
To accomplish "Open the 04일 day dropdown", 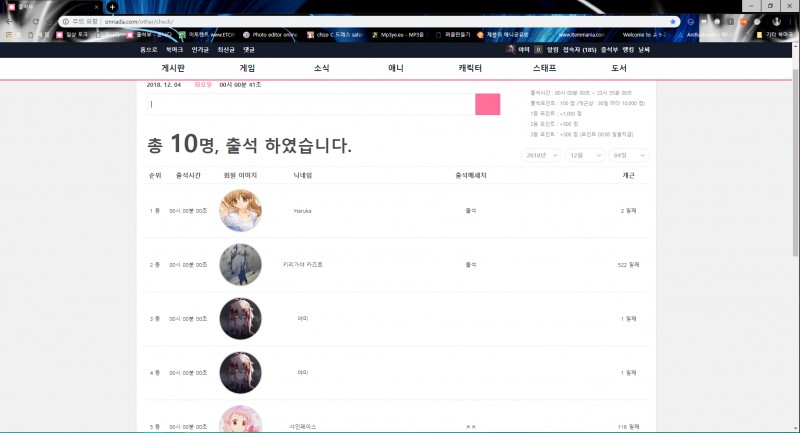I will tap(629, 156).
